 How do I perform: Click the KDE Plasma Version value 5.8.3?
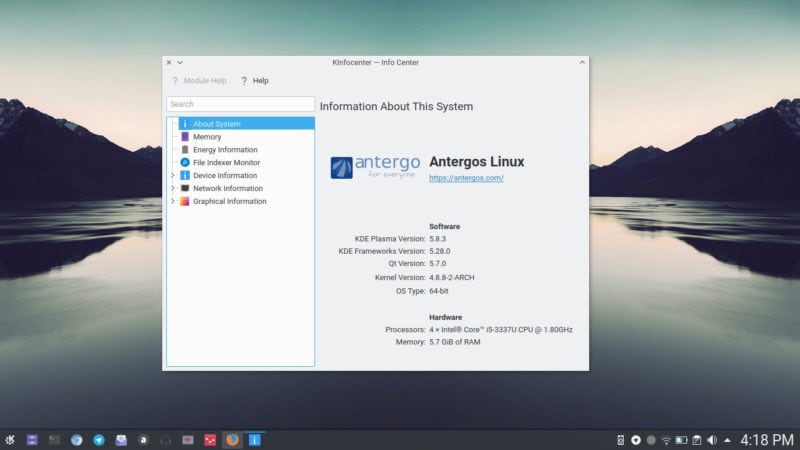coord(437,239)
